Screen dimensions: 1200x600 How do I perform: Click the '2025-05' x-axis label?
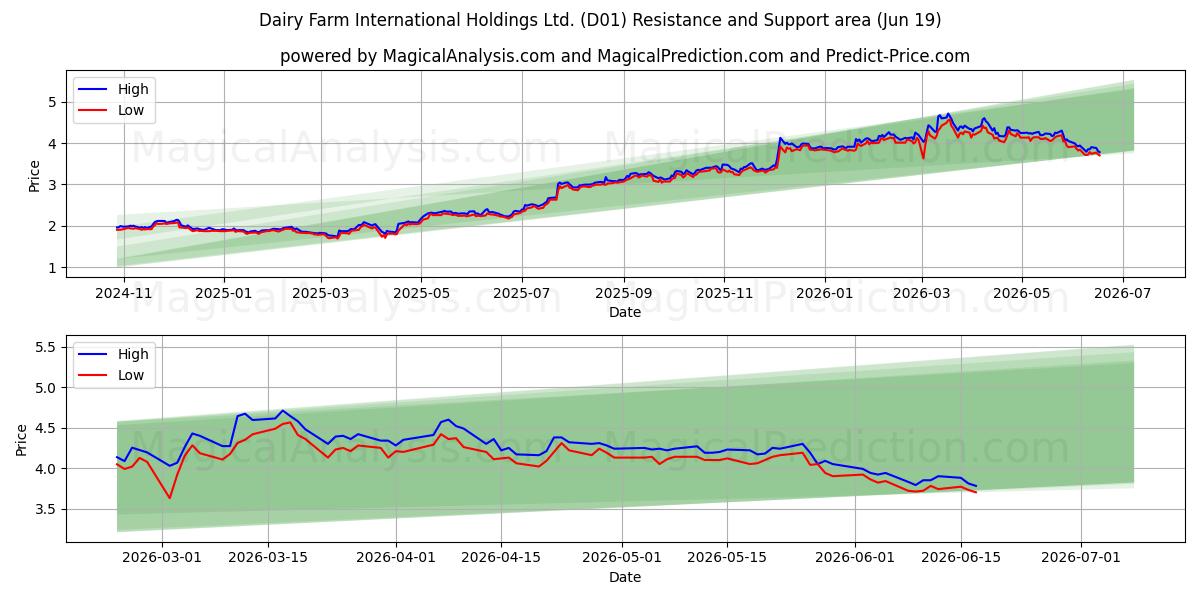[x=420, y=294]
